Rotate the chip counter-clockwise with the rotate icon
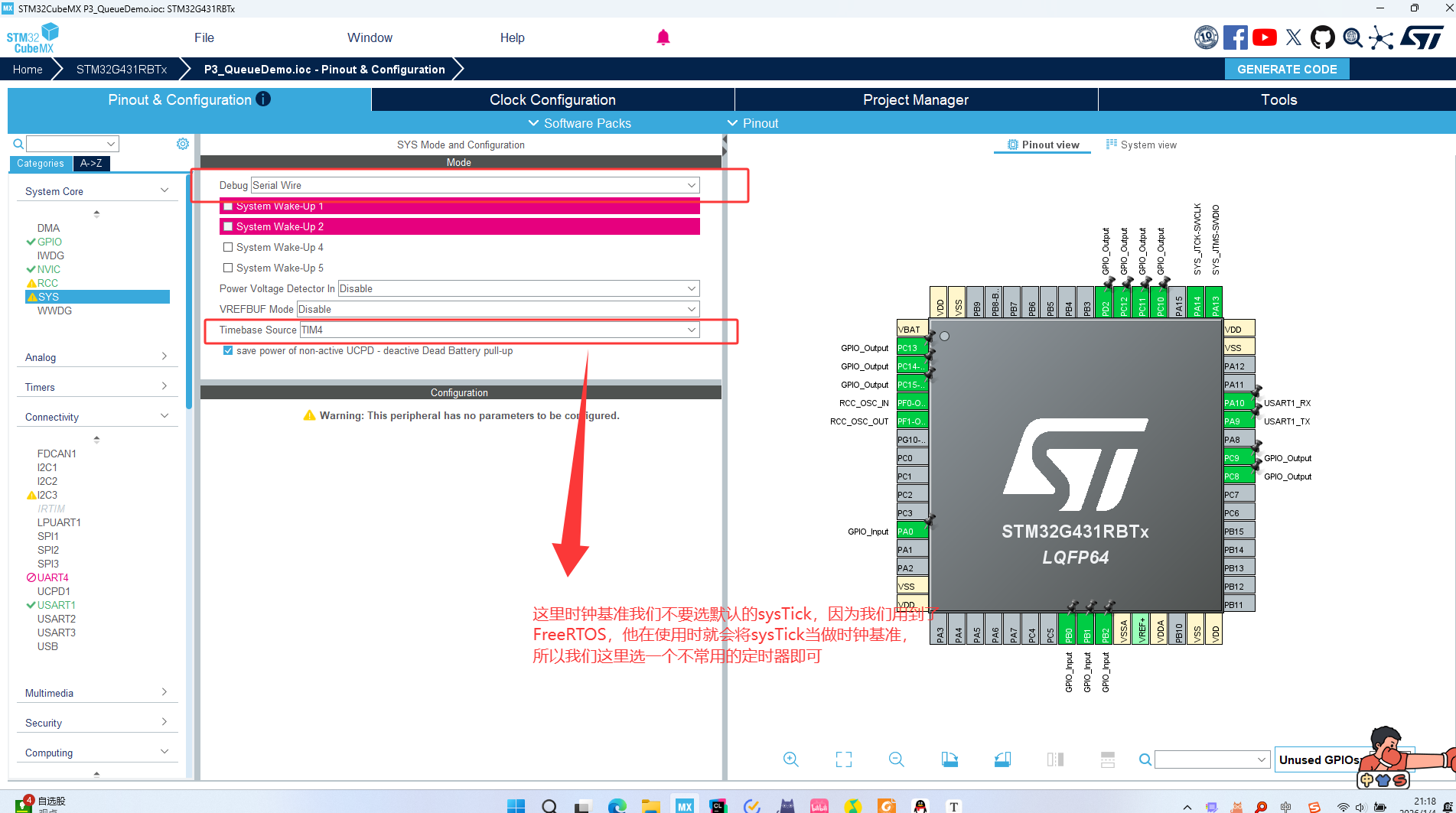This screenshot has width=1456, height=813. point(1002,759)
